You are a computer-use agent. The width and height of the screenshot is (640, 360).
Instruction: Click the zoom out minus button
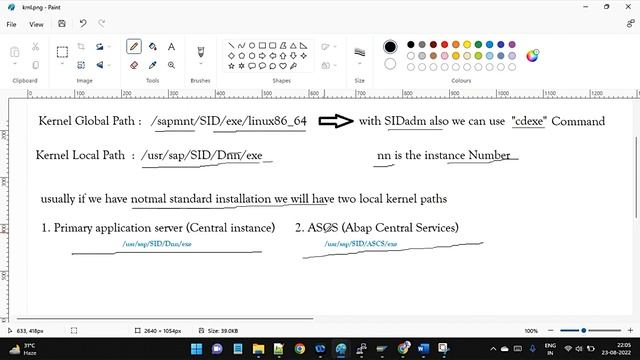(551, 330)
